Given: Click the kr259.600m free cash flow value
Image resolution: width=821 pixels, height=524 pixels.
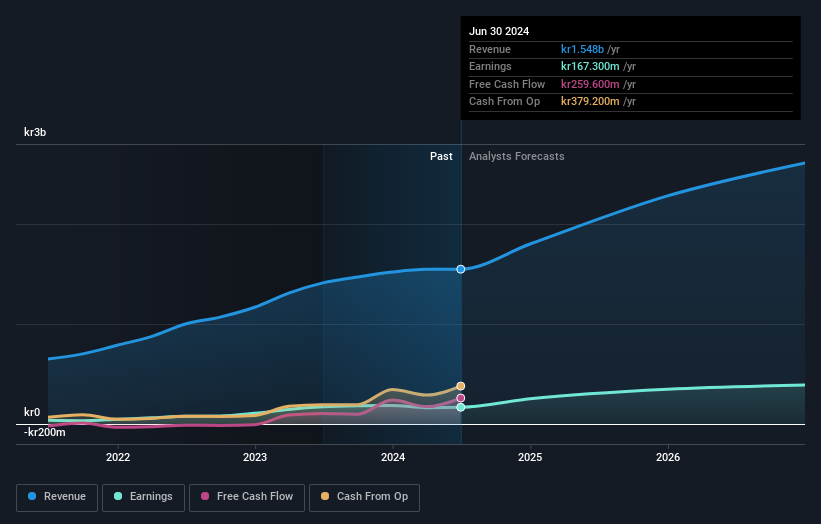Looking at the screenshot, I should coord(590,84).
